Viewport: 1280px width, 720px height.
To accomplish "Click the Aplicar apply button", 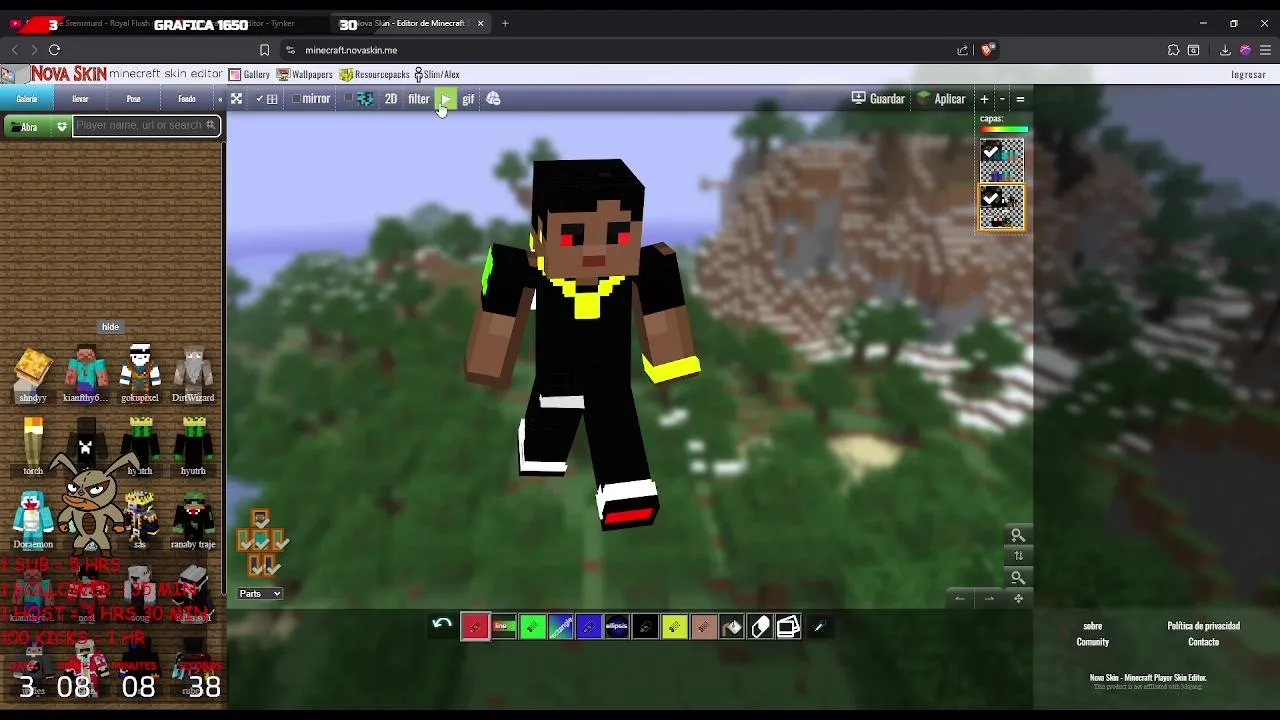I will tap(941, 99).
